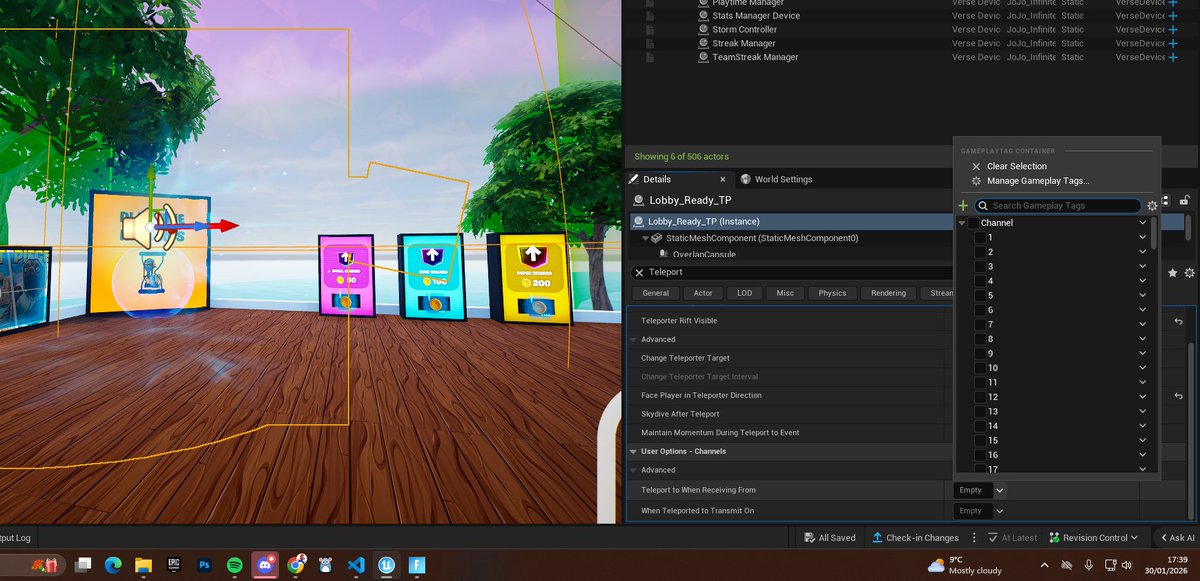Click the LOD filter button

point(745,293)
